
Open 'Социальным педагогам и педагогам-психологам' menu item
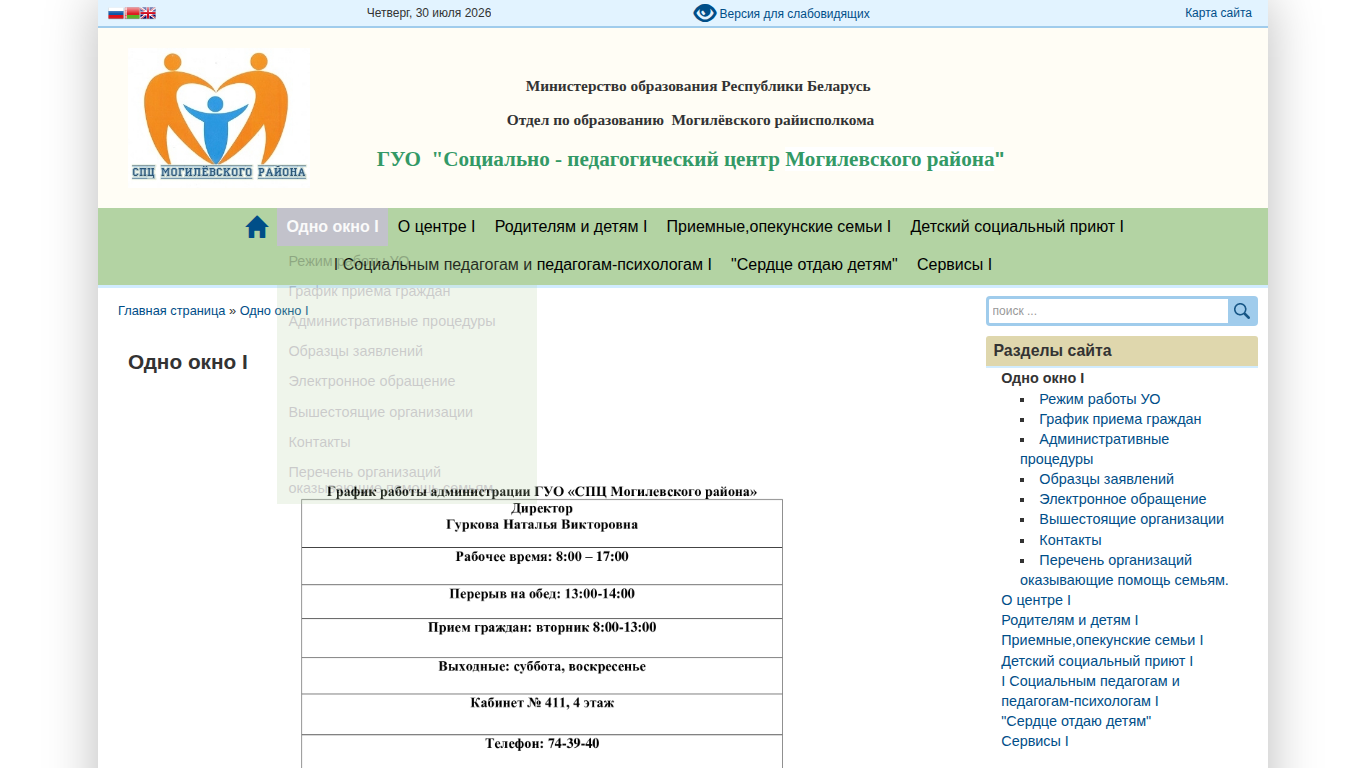pyautogui.click(x=523, y=265)
